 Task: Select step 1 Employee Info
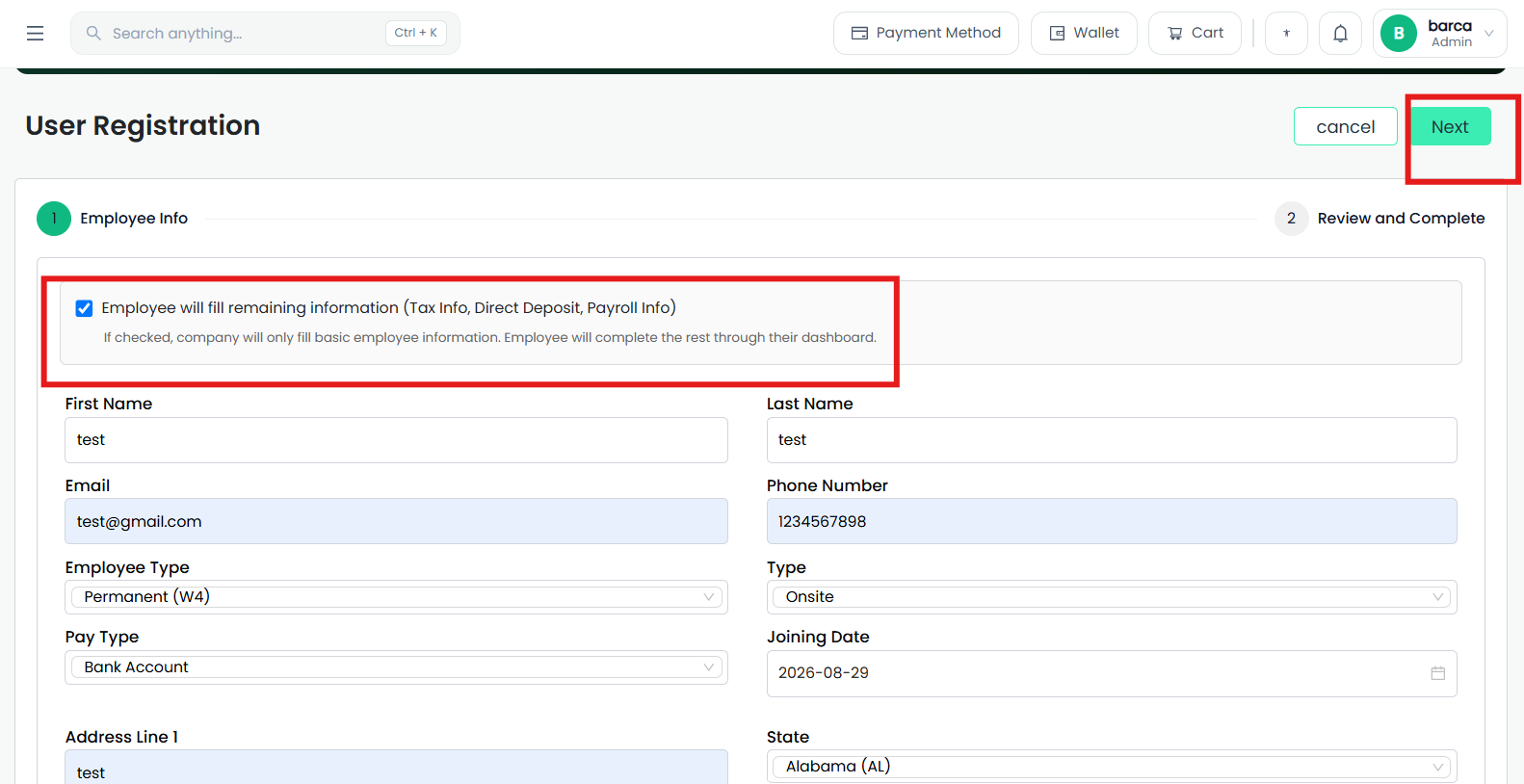[x=113, y=219]
